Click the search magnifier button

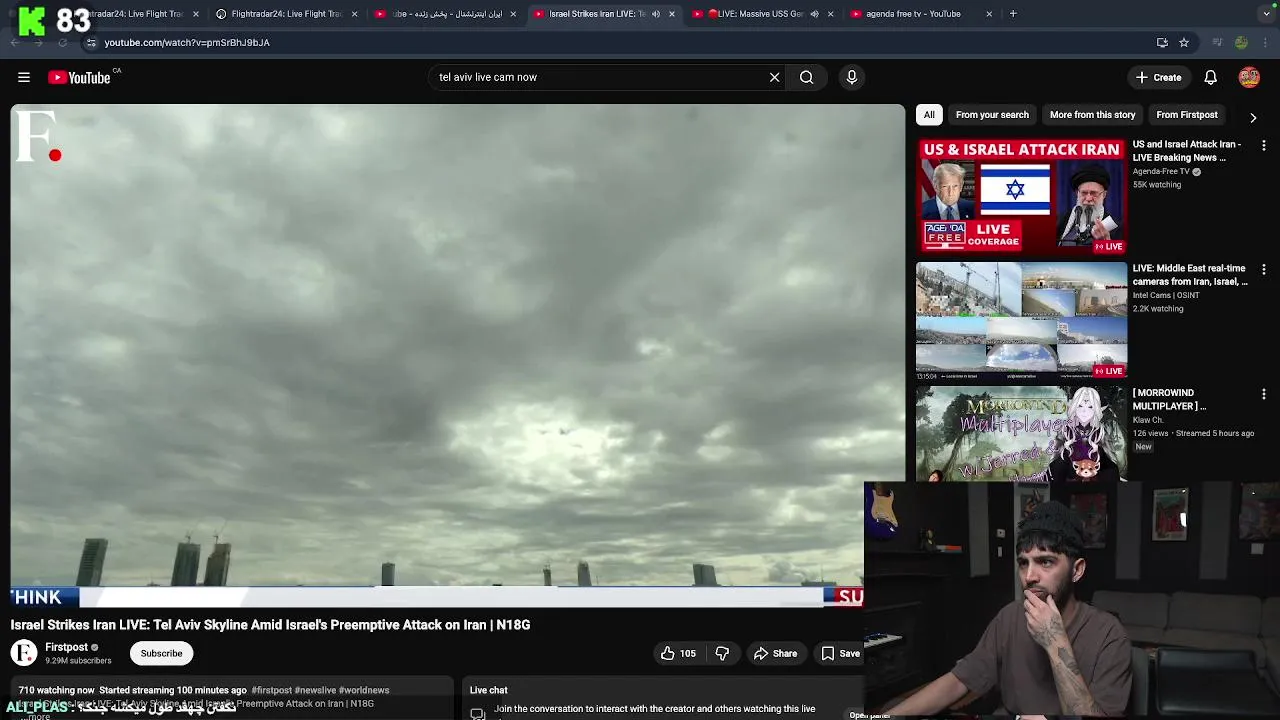point(806,77)
